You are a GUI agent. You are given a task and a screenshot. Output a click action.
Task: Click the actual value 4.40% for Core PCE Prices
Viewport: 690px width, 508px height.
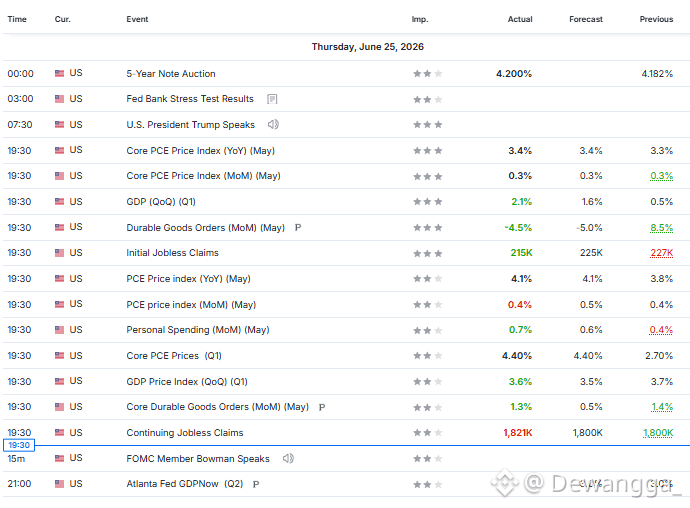pyautogui.click(x=517, y=356)
